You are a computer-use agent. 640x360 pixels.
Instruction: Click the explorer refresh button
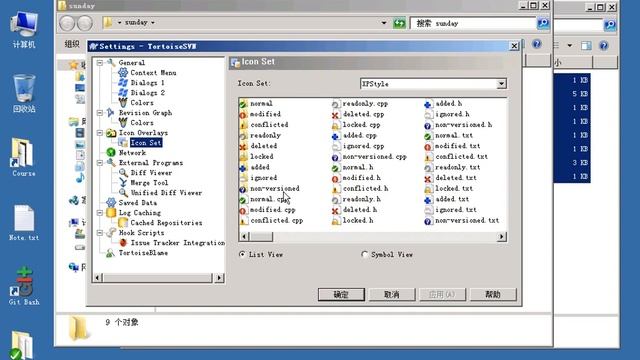coord(399,23)
